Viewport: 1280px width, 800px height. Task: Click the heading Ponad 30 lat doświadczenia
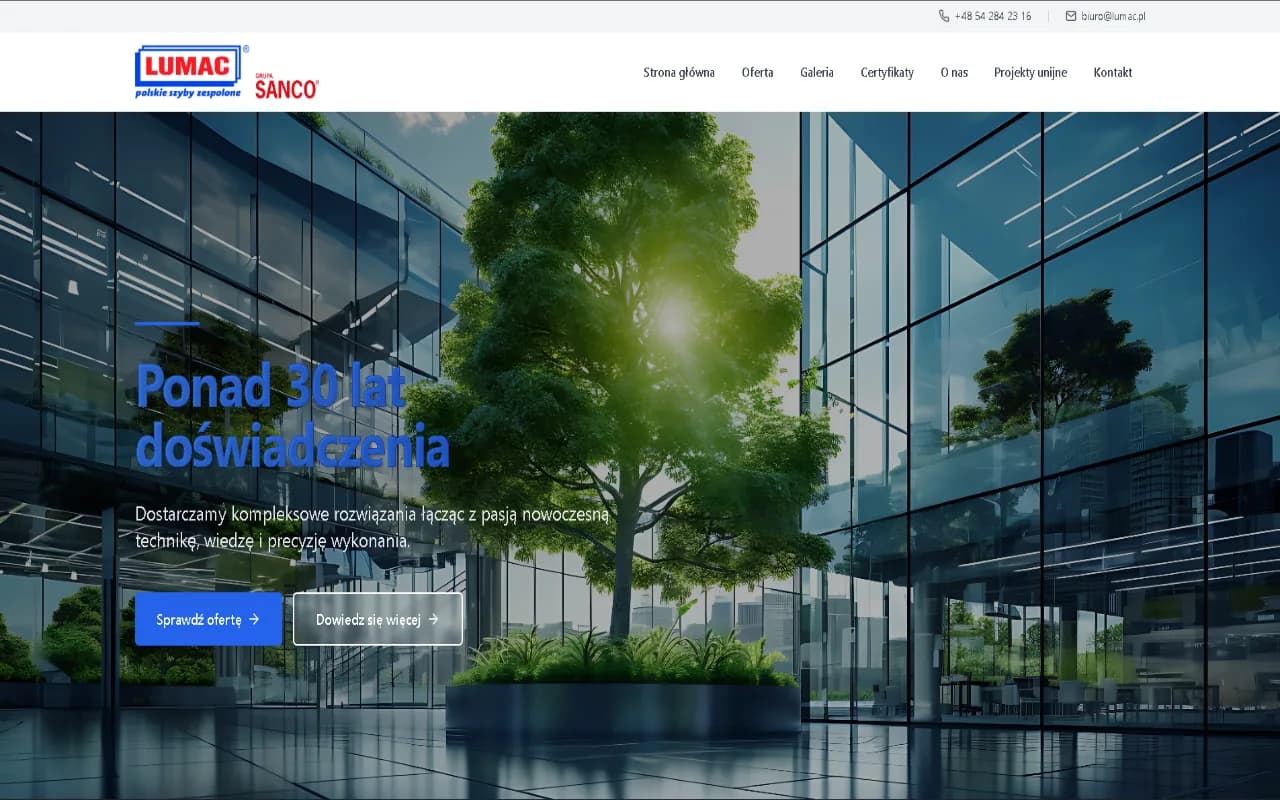292,415
